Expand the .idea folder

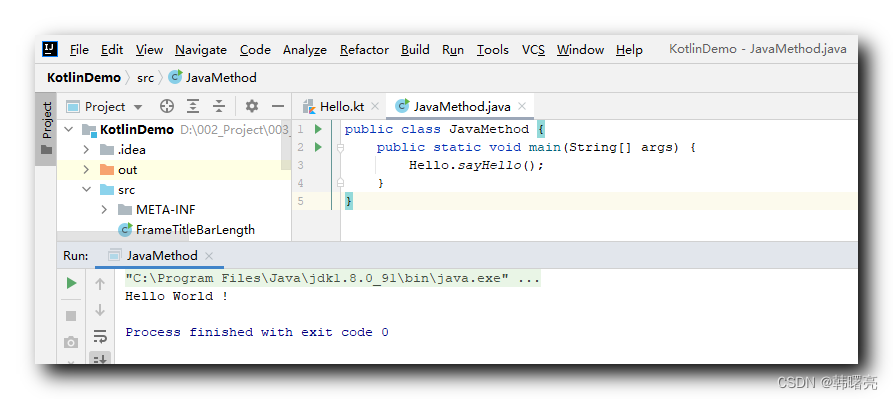pyautogui.click(x=87, y=150)
